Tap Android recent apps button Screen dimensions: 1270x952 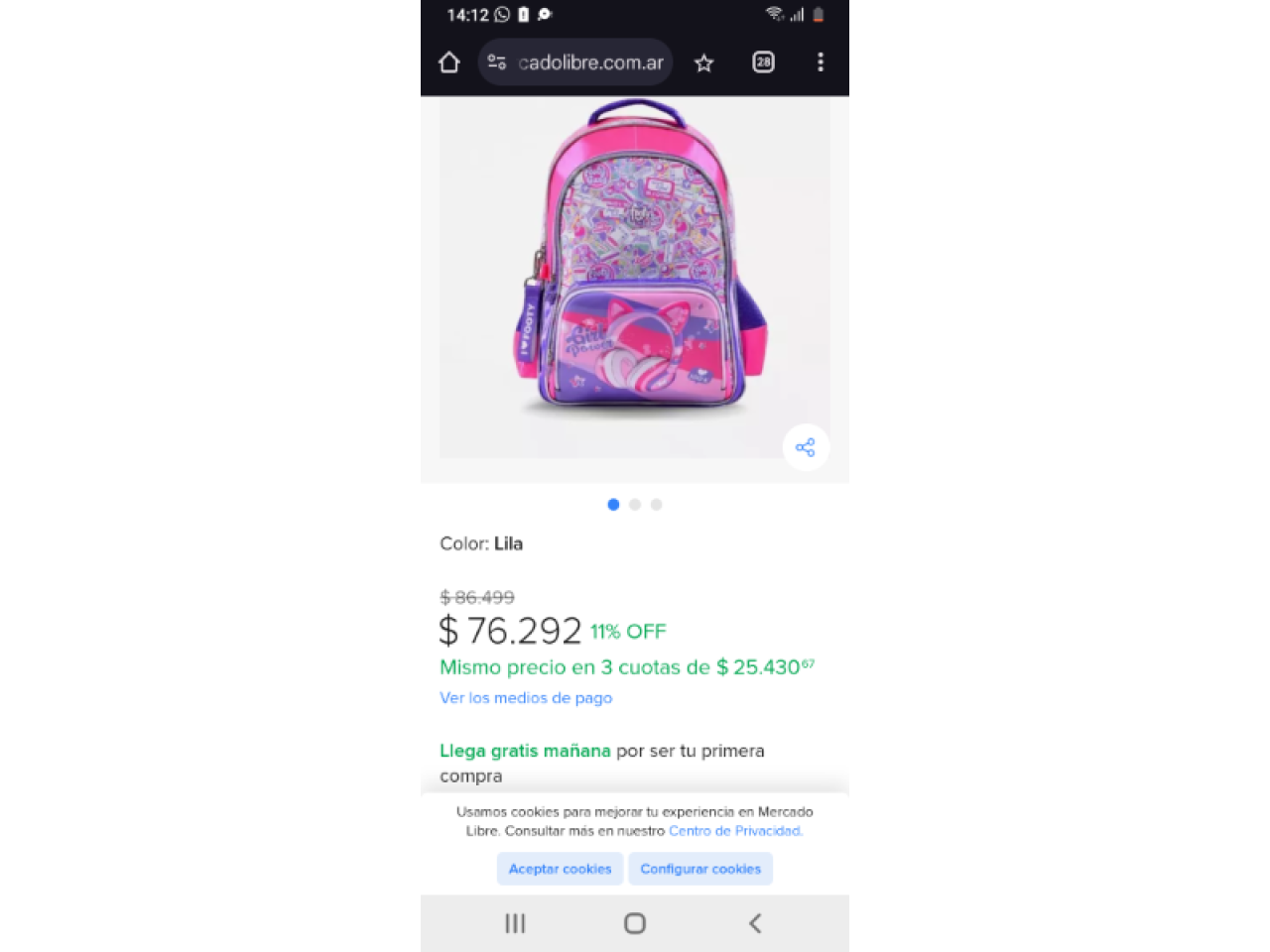click(515, 923)
